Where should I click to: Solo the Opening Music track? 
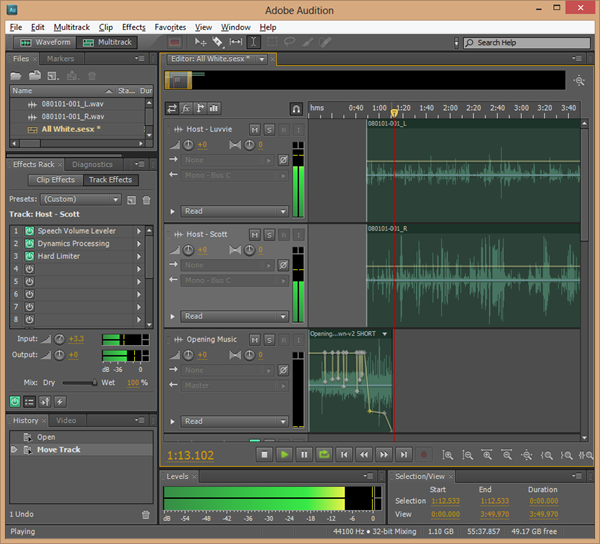coord(269,340)
